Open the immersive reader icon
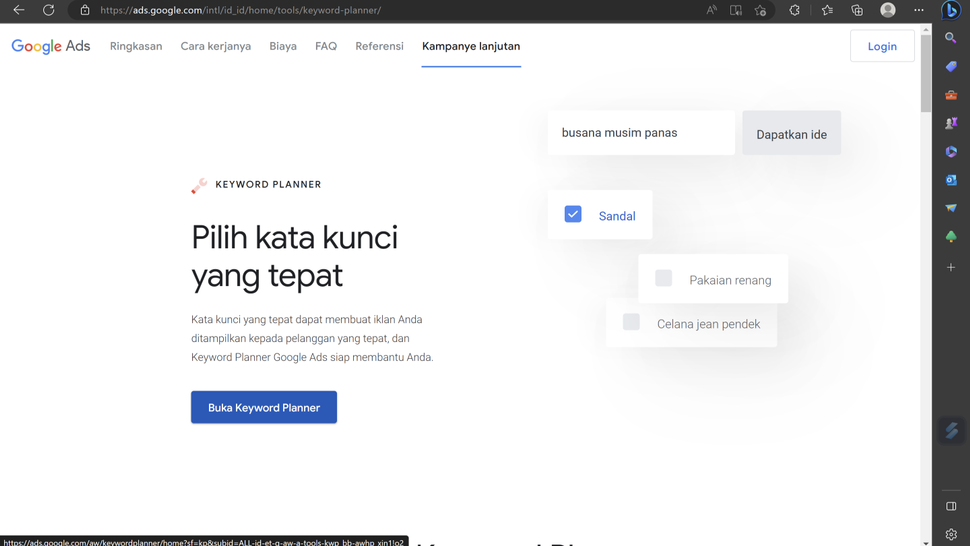The image size is (970, 546). (736, 10)
